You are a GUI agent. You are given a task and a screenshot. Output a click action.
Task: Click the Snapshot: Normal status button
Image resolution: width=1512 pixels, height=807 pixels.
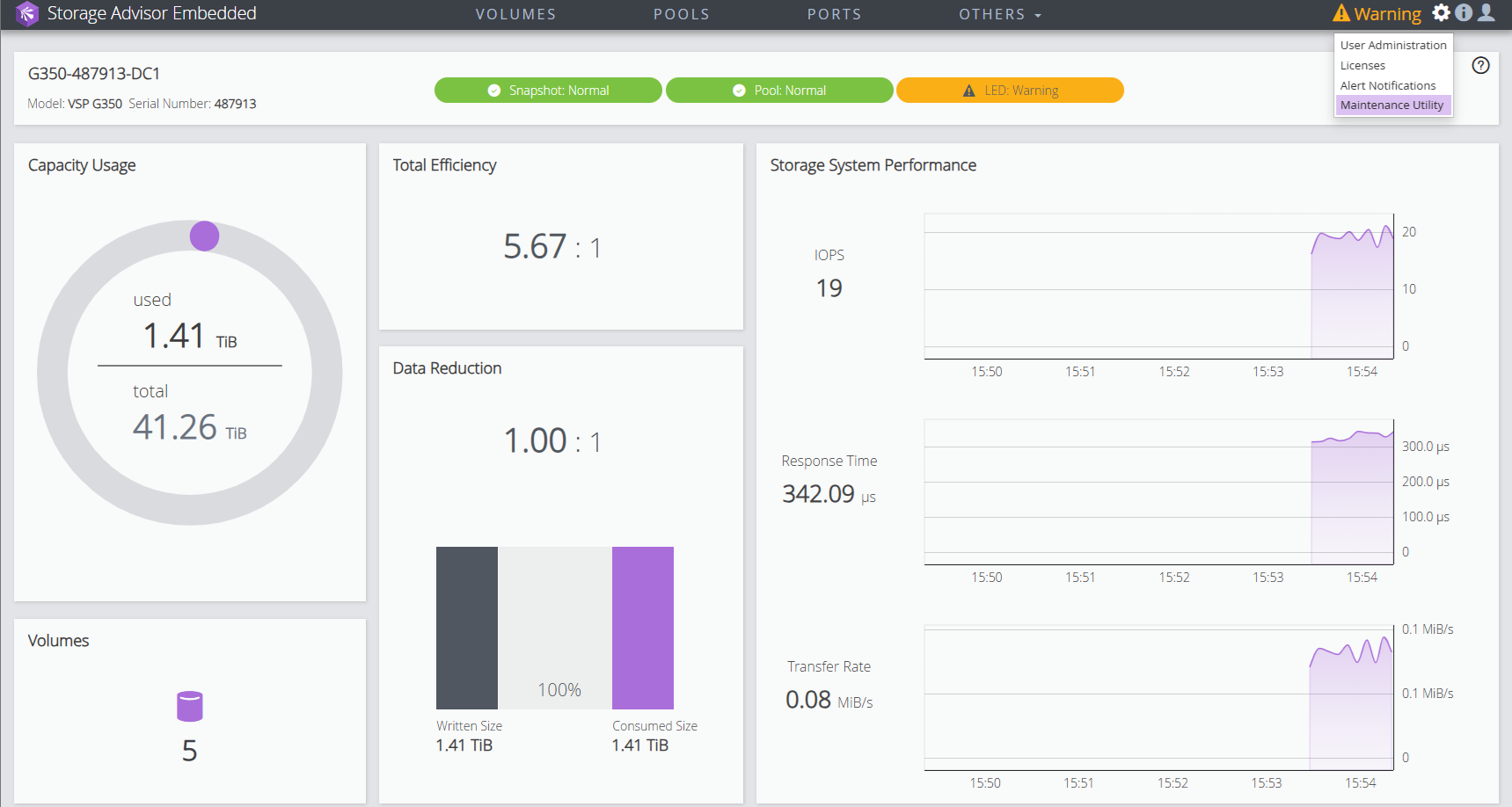point(548,91)
